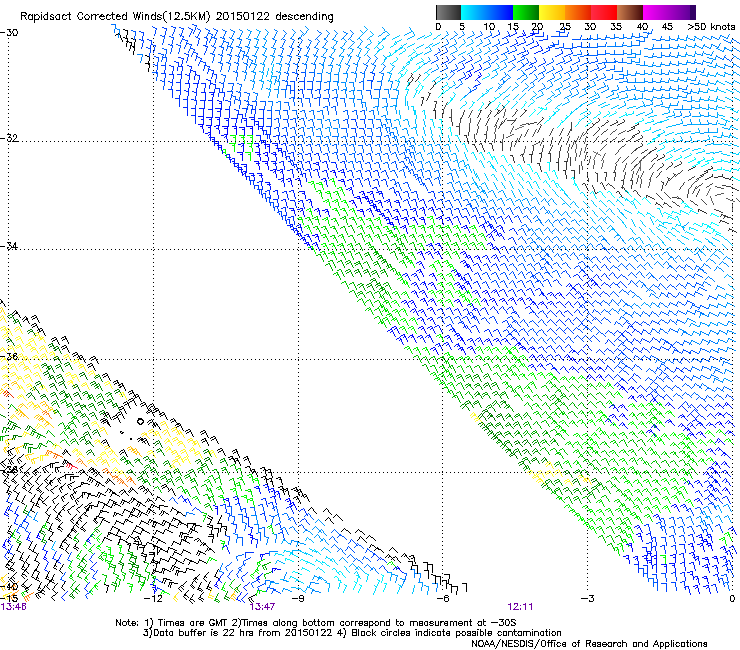Click the brown 35-40 knots legend swatch

(630, 12)
